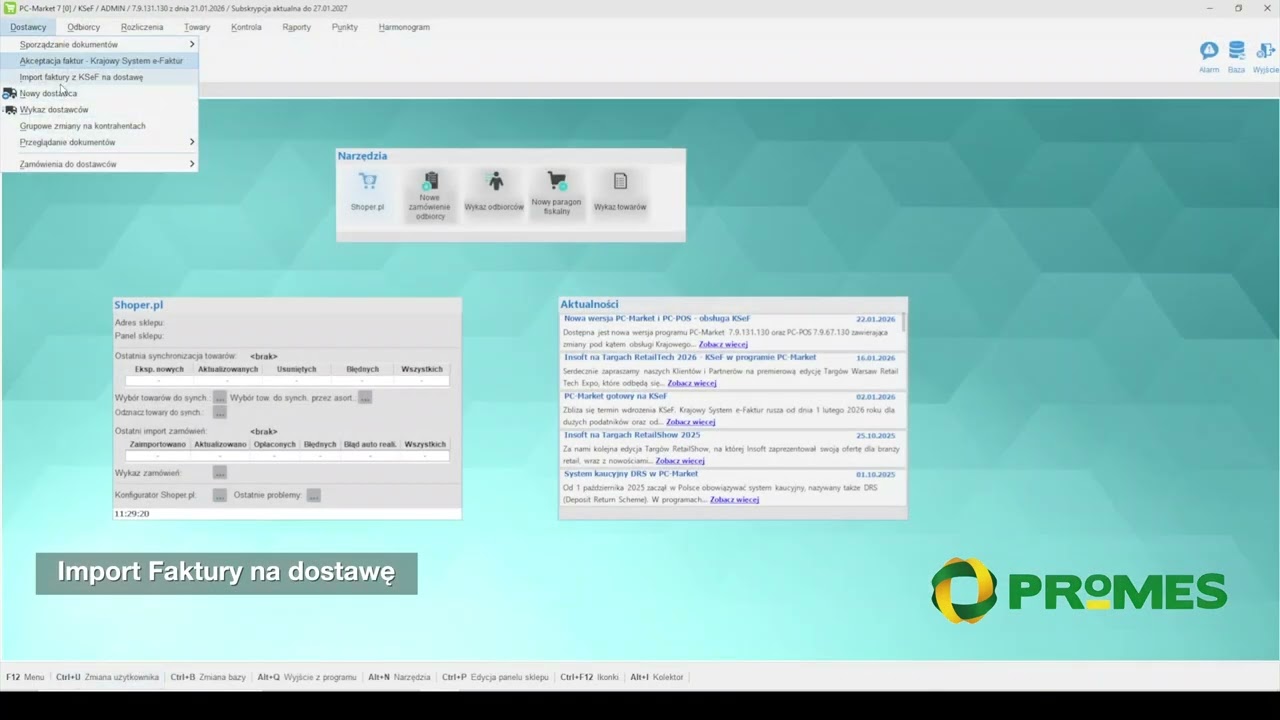Viewport: 1280px width, 720px height.
Task: Open the Kontrola menu
Action: point(246,27)
